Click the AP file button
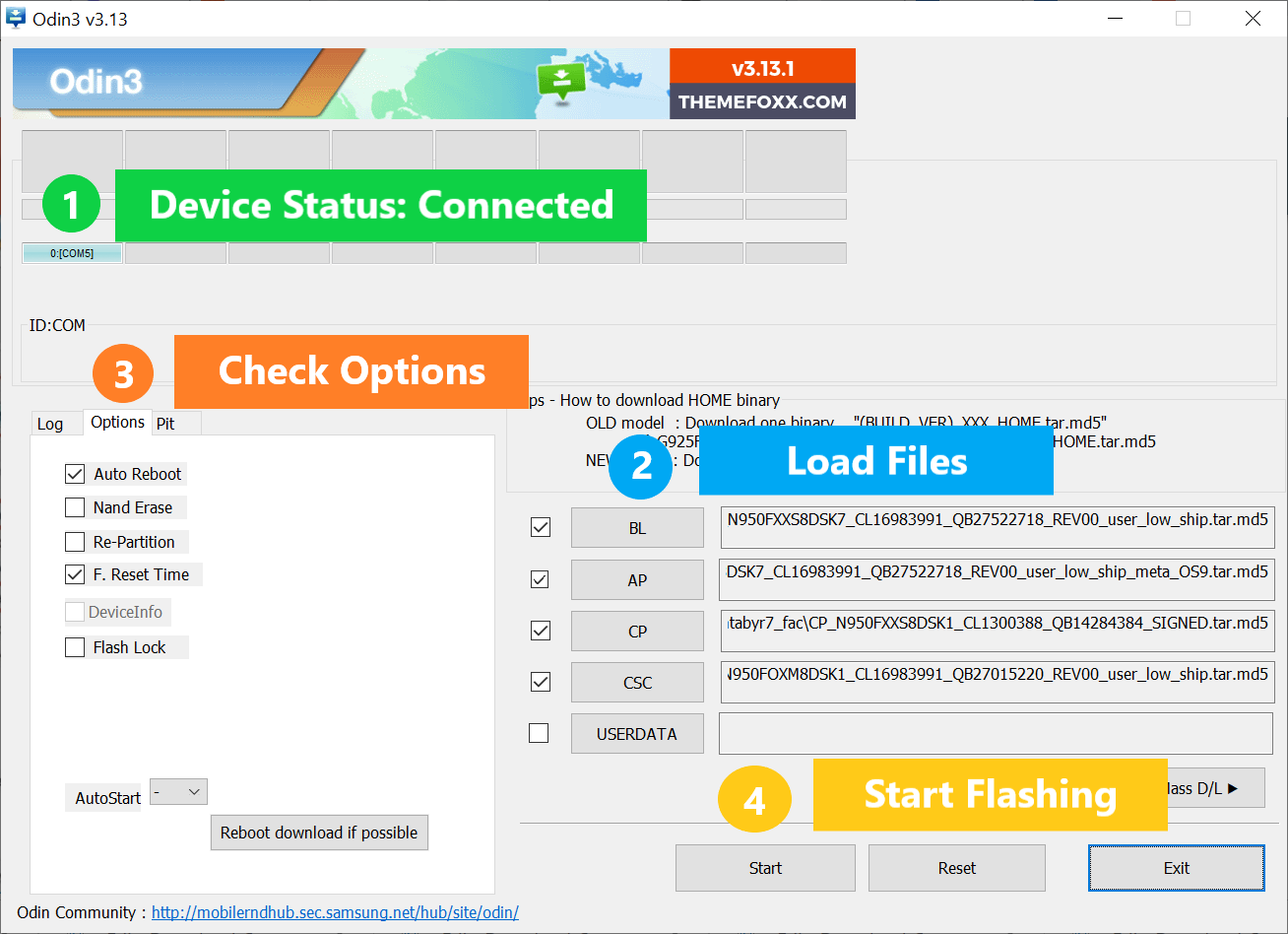The image size is (1288, 934). click(637, 579)
